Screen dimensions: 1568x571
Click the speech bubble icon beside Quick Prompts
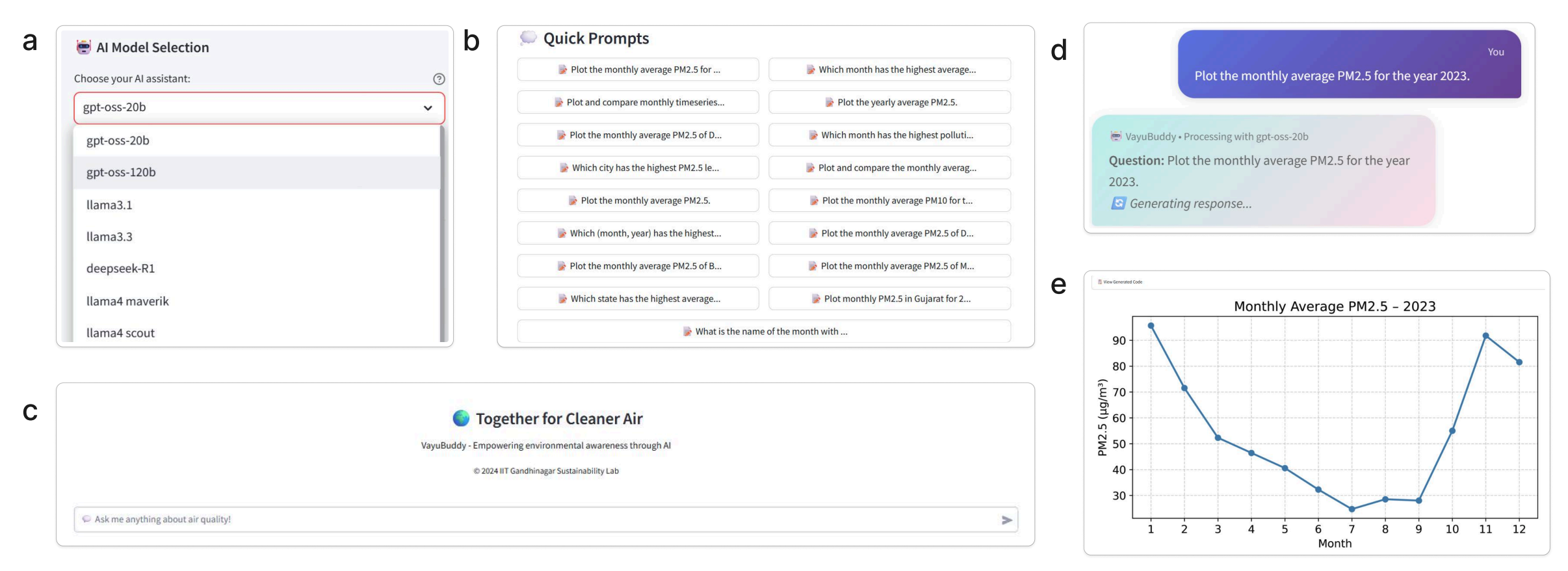point(528,38)
